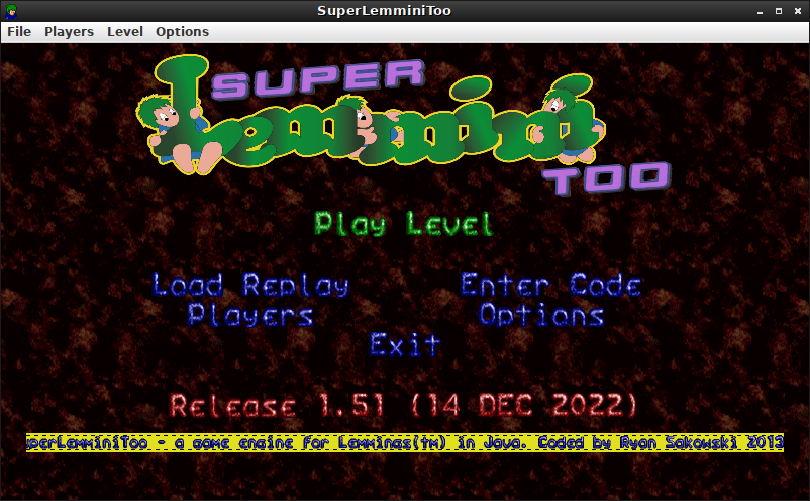This screenshot has height=501, width=810.
Task: Close the SuperLemminiToo window
Action: click(798, 11)
